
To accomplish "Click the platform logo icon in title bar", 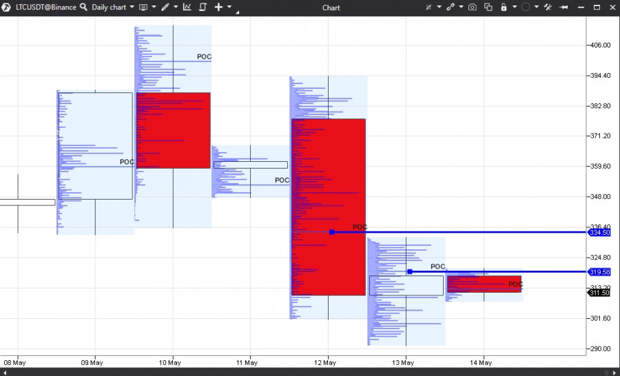I will pos(6,7).
